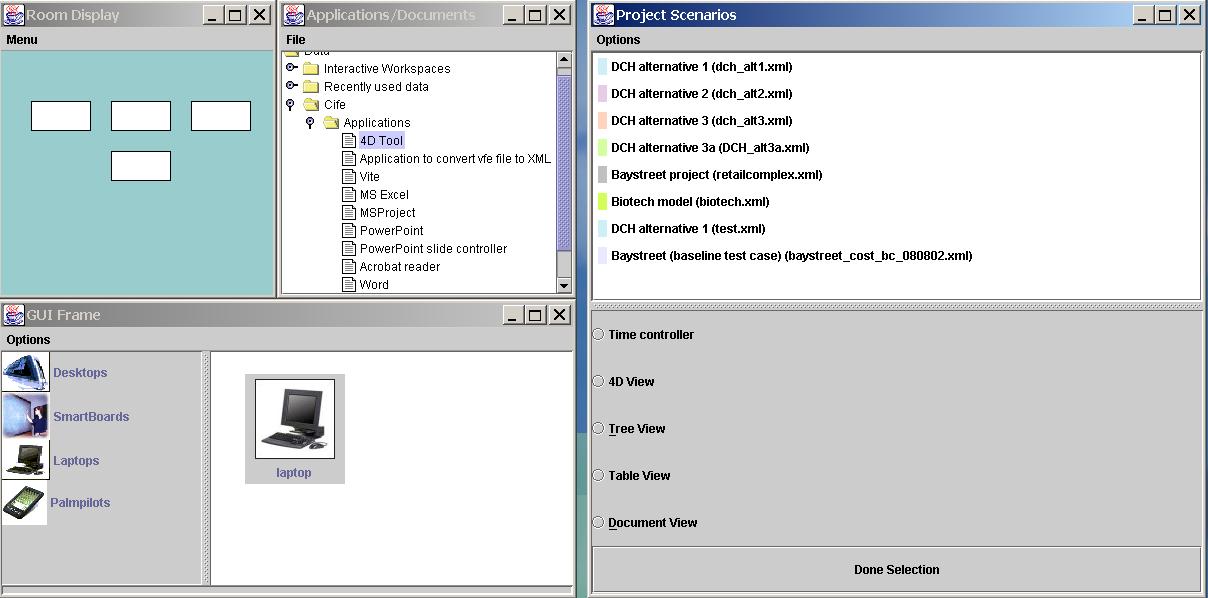1208x598 pixels.
Task: Enable the Time controller radio button
Action: [599, 335]
